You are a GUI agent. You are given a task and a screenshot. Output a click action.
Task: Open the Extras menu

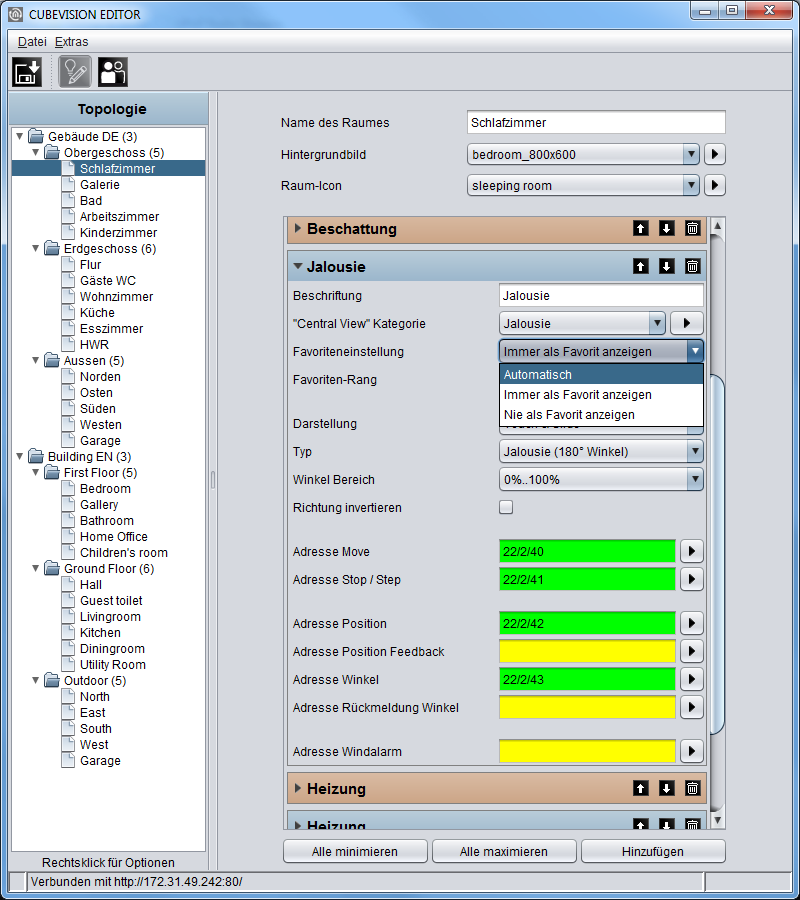[72, 41]
